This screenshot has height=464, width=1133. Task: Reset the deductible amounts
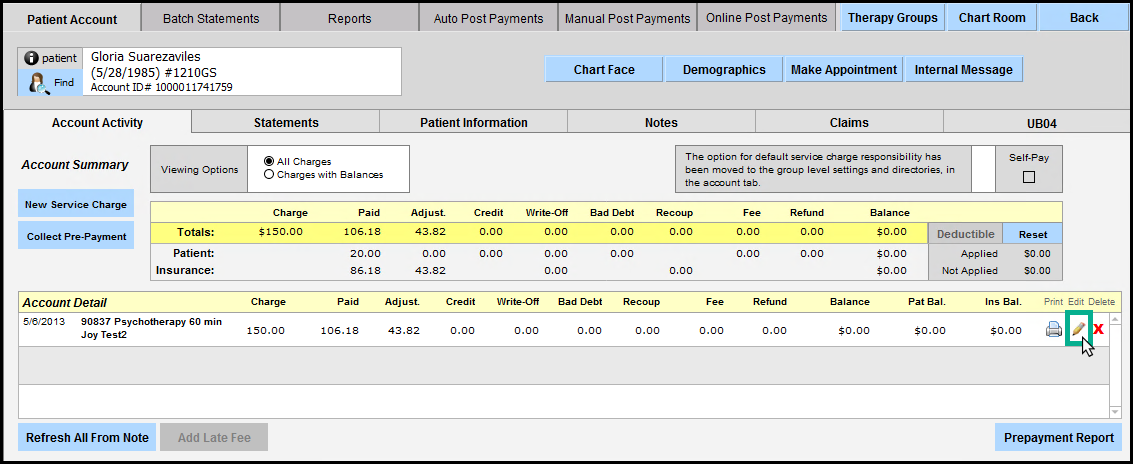1033,234
